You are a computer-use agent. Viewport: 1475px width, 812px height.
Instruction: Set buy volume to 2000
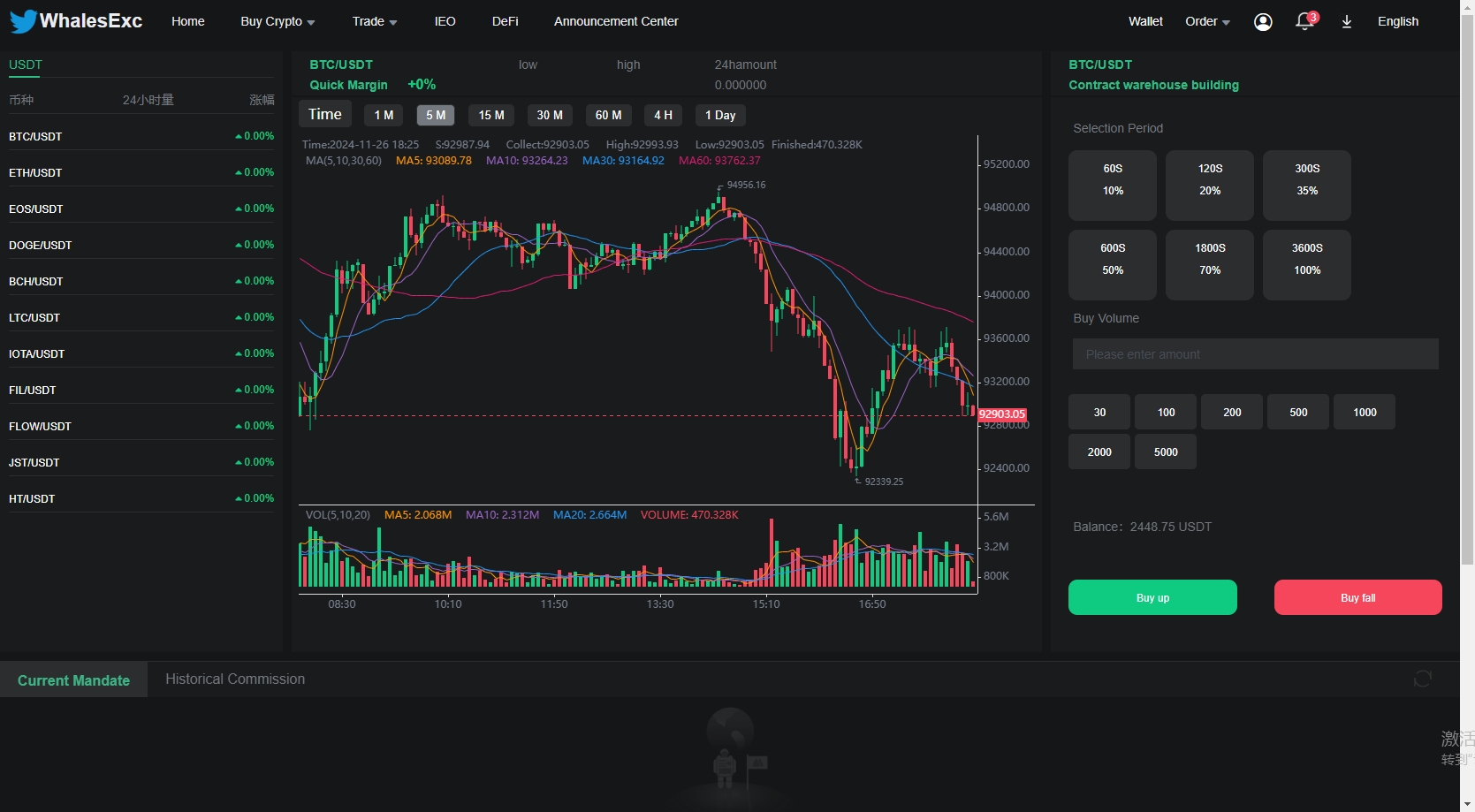1099,452
